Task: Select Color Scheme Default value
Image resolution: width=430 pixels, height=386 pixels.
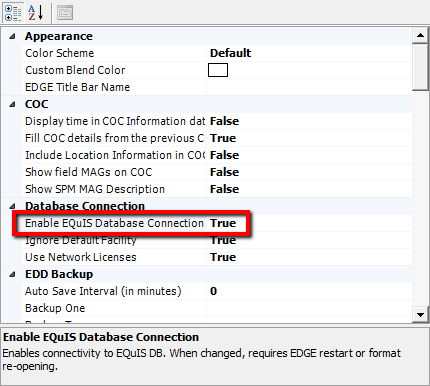Action: pos(309,53)
